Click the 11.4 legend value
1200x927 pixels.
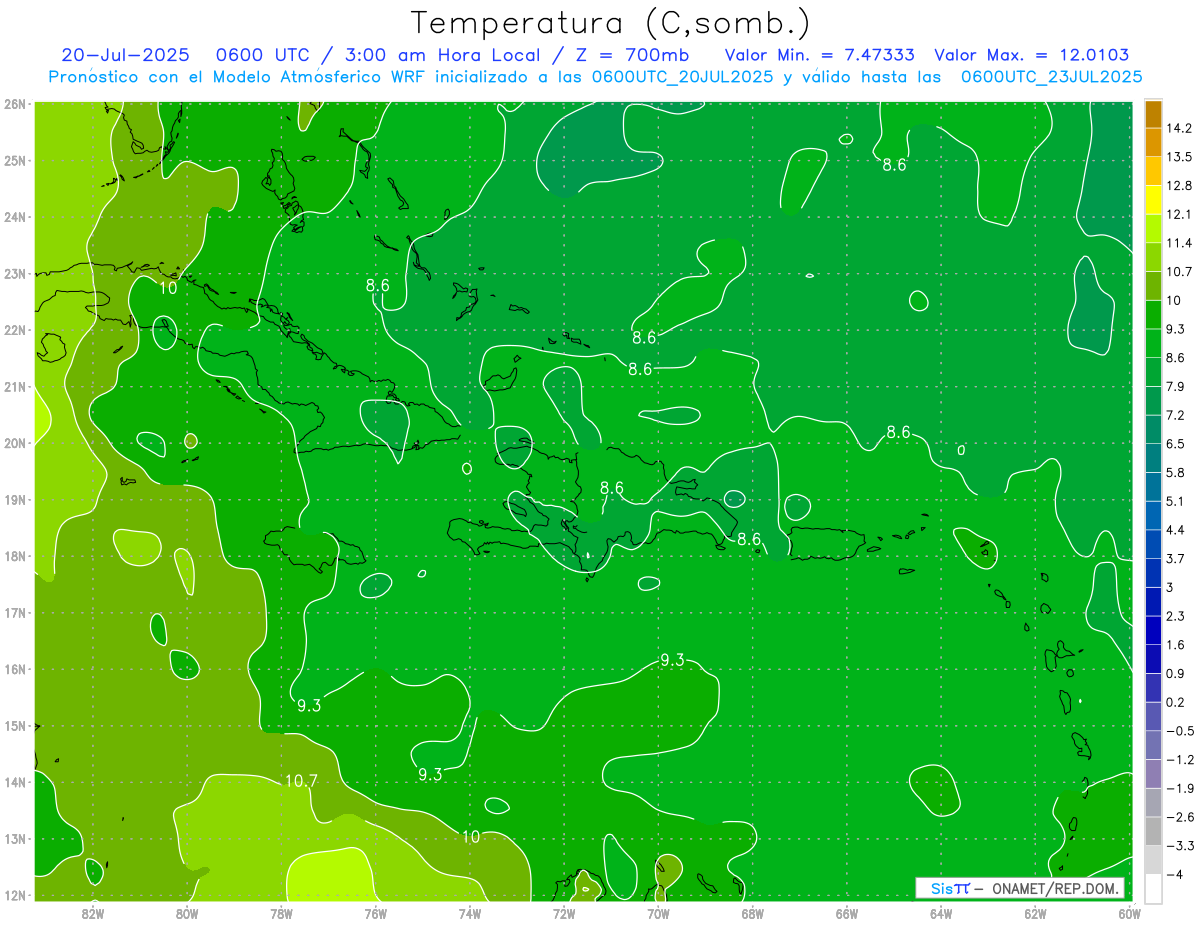[1180, 243]
